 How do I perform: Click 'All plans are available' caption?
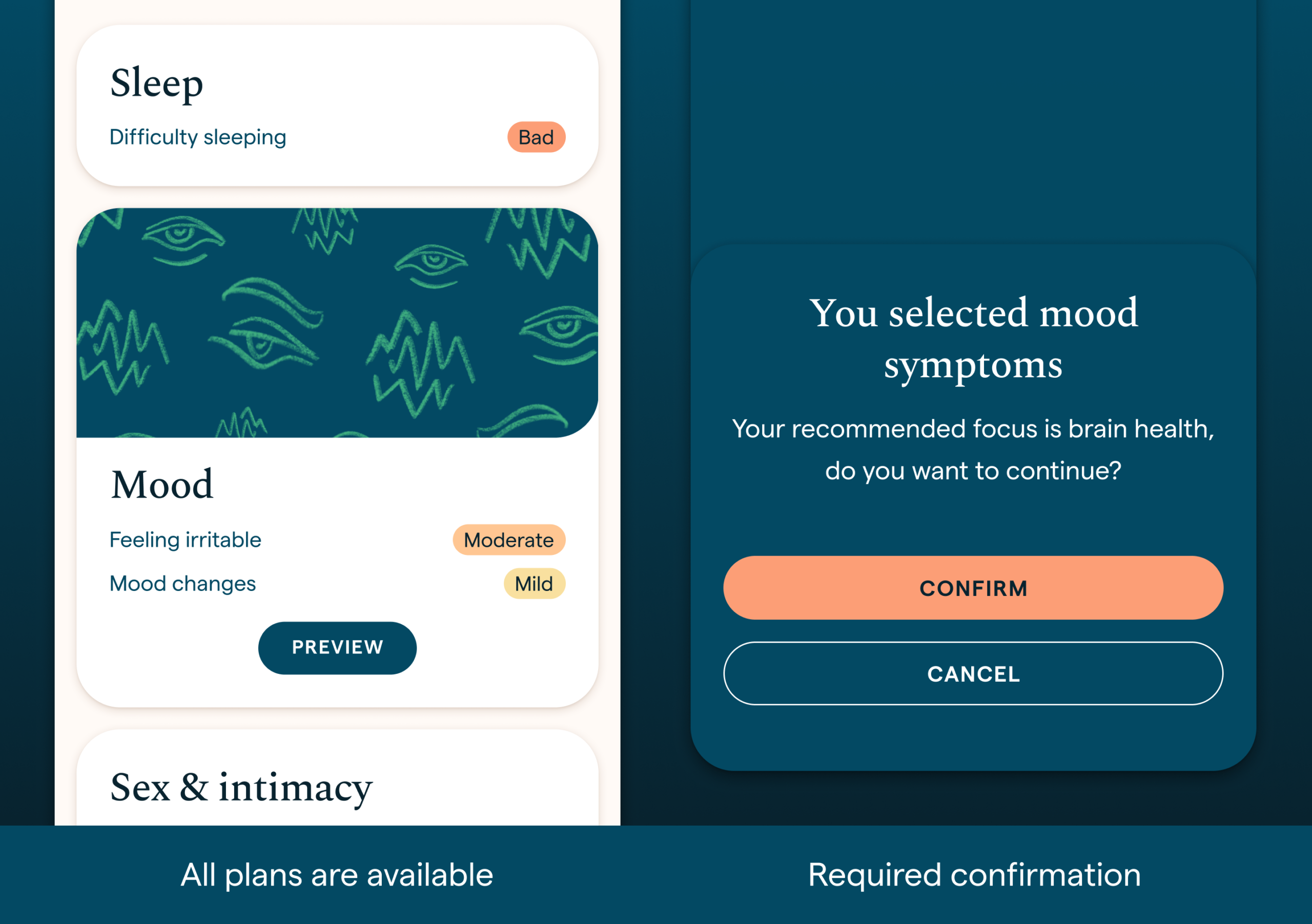tap(337, 875)
